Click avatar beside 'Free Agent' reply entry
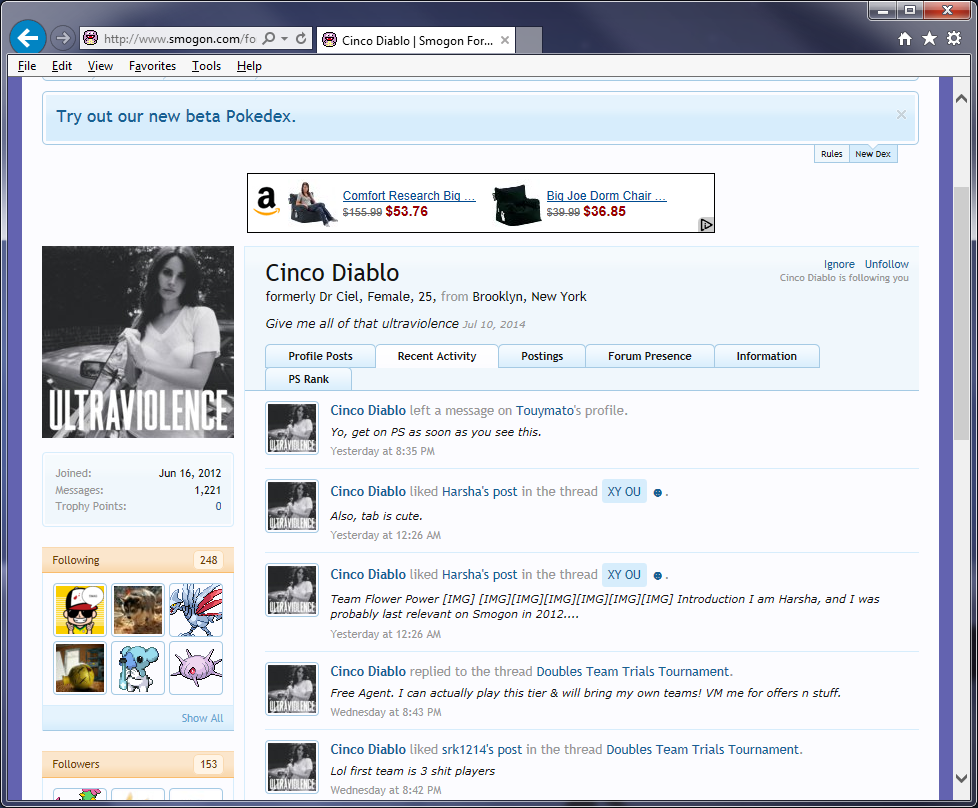Image resolution: width=978 pixels, height=808 pixels. (x=292, y=689)
